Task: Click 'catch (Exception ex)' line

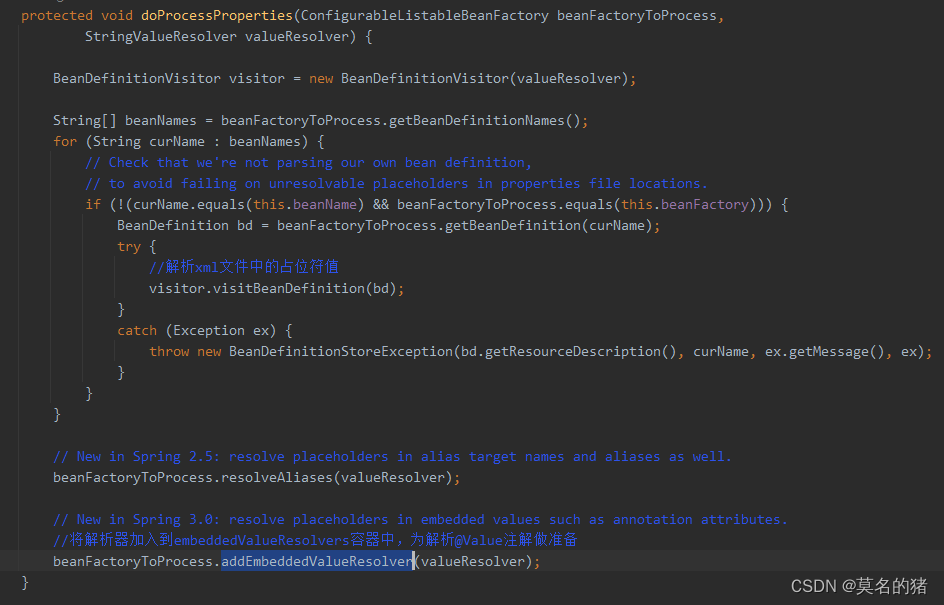Action: click(x=205, y=330)
